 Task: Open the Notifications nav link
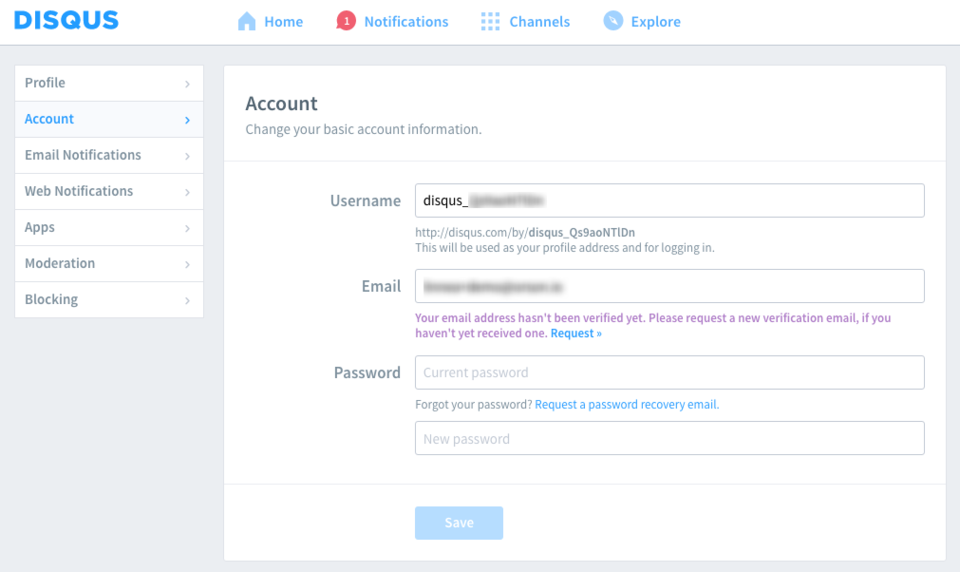[x=406, y=21]
